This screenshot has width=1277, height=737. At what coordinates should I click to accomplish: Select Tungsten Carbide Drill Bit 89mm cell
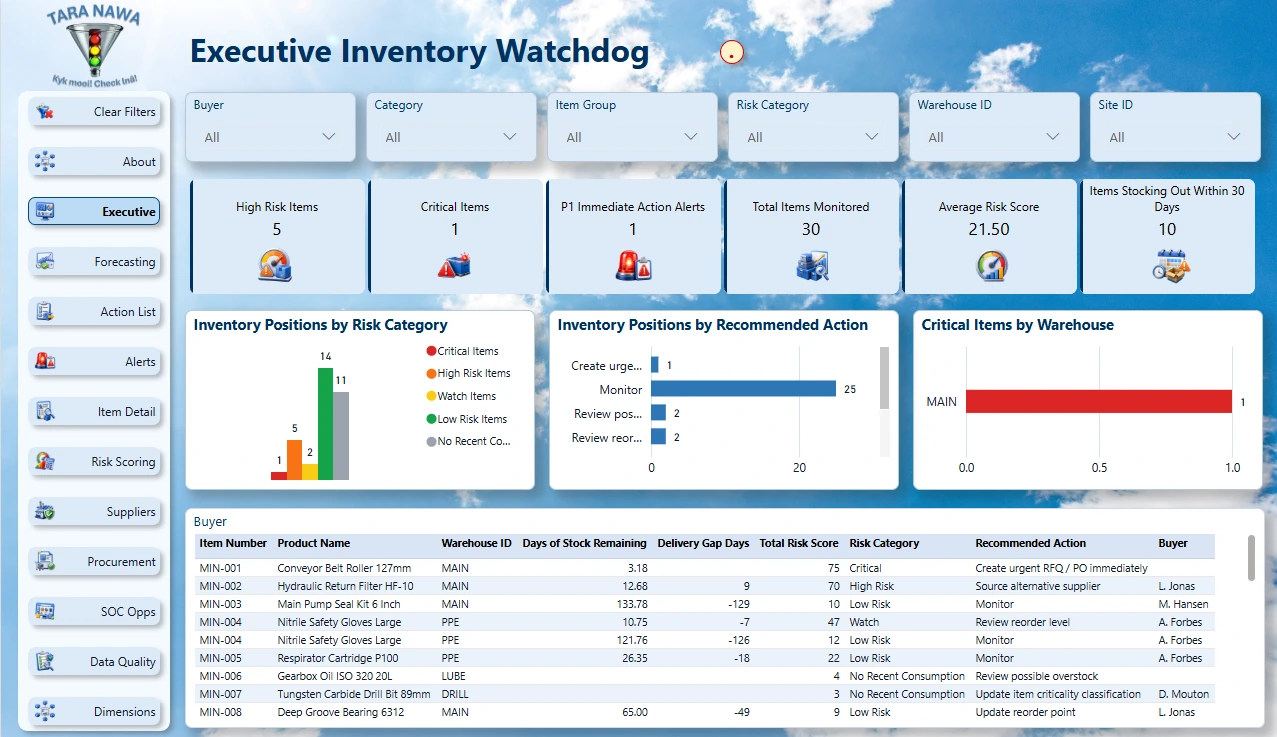click(354, 694)
